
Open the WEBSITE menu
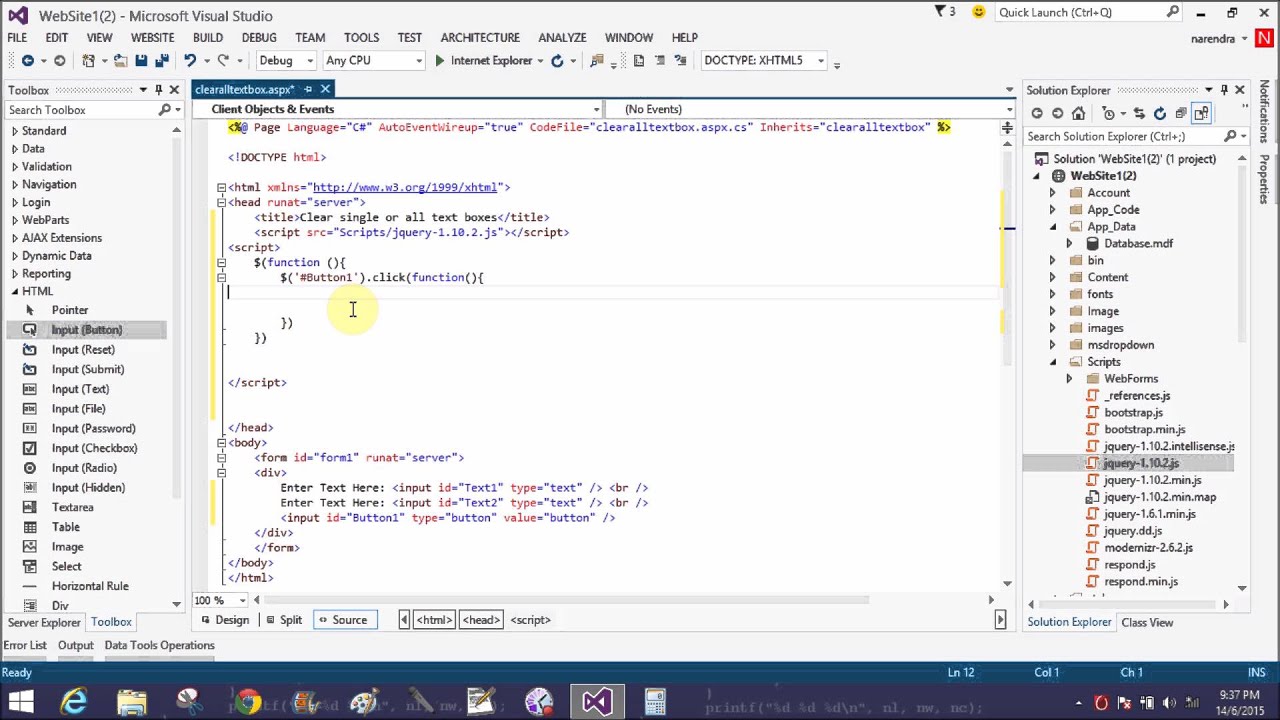point(152,37)
